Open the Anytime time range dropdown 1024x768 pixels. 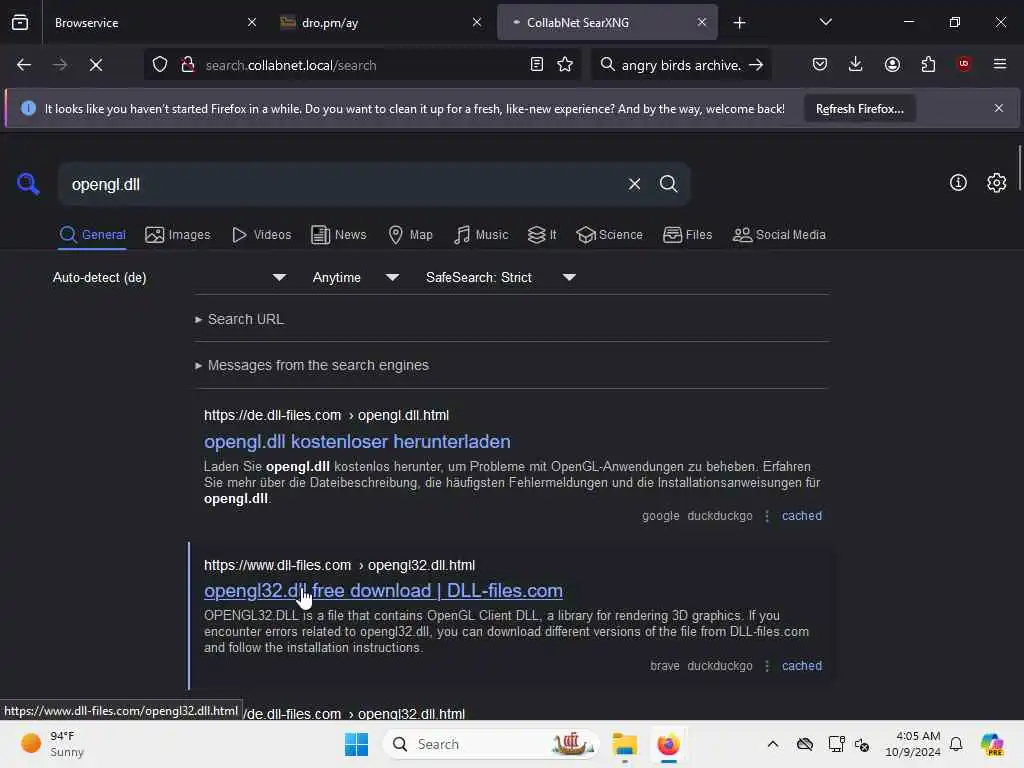[x=356, y=278]
